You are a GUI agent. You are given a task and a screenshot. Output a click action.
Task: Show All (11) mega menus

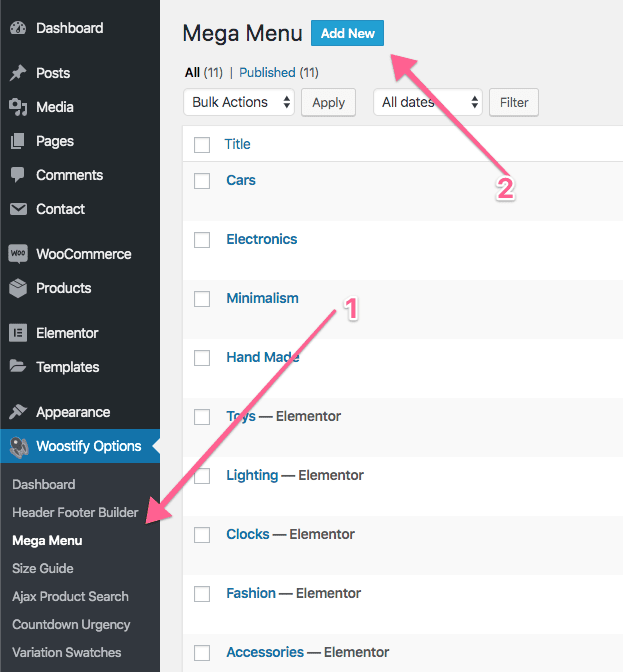(204, 72)
